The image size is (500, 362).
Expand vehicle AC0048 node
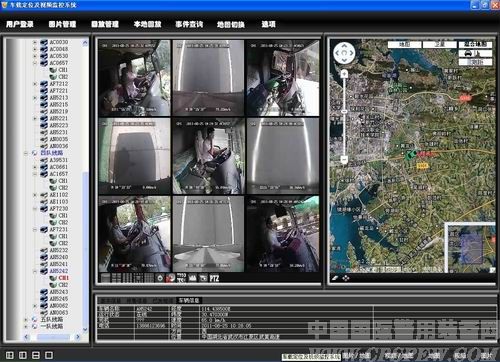point(35,49)
